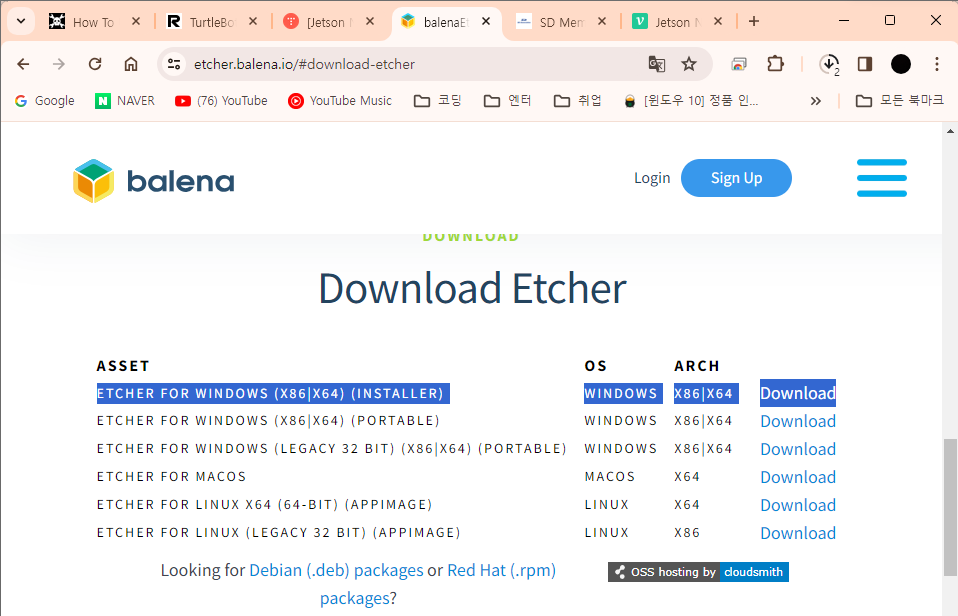
Task: Open the profile avatar menu
Action: coord(901,64)
